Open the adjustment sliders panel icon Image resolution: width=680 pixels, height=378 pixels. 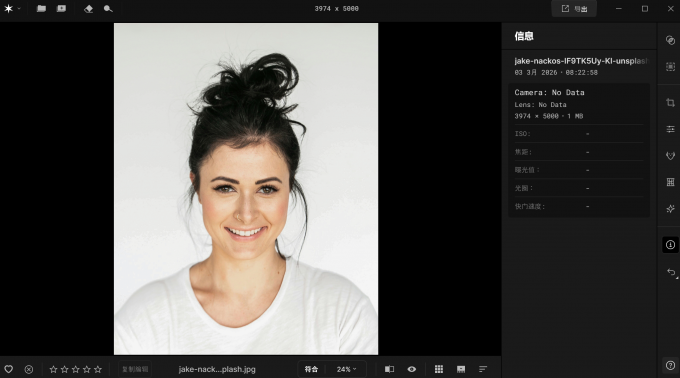(x=670, y=129)
